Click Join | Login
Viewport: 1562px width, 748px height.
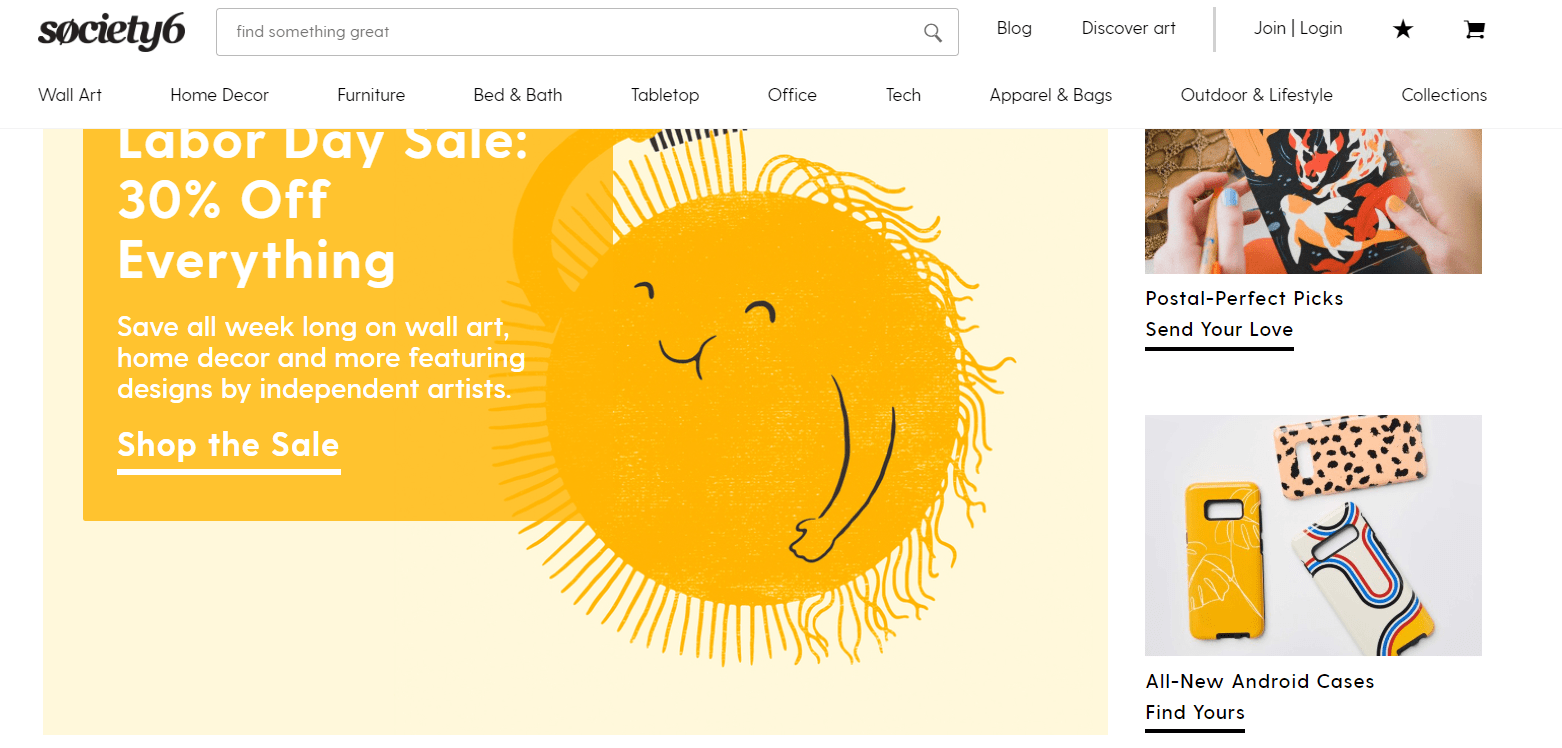click(x=1297, y=28)
